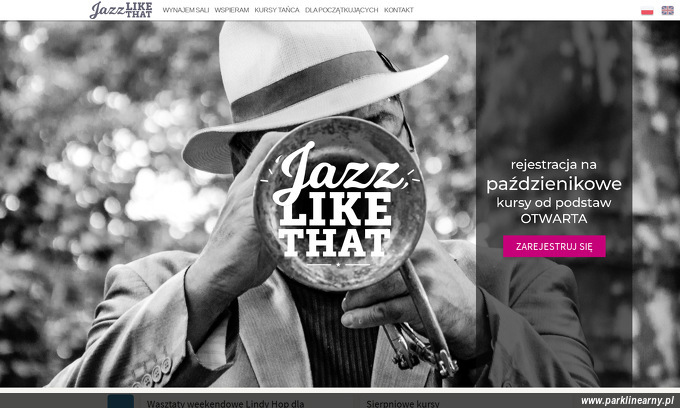Click dark blue news thumbnail at bottom

pos(121,401)
